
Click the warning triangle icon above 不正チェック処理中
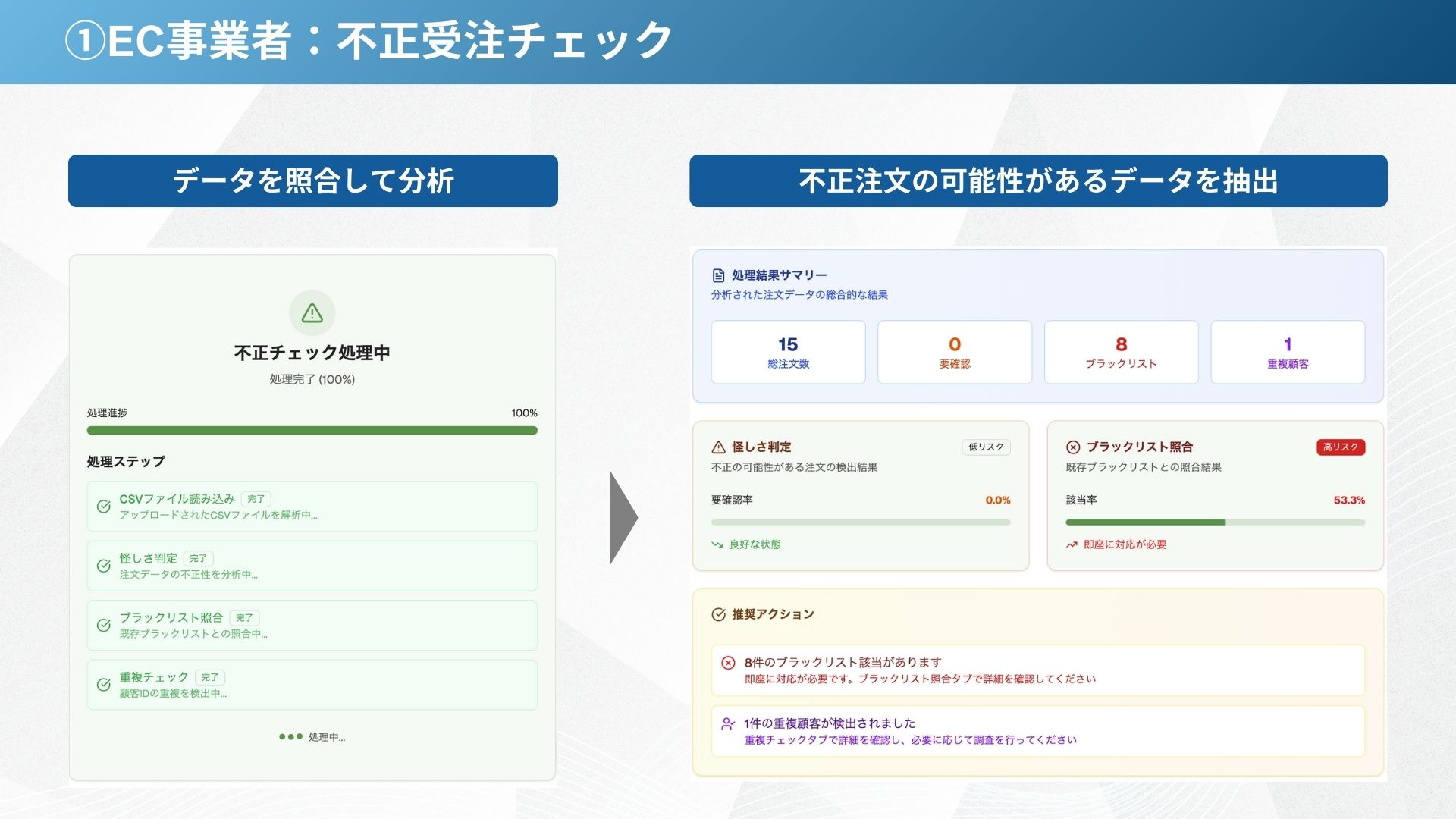(x=312, y=312)
